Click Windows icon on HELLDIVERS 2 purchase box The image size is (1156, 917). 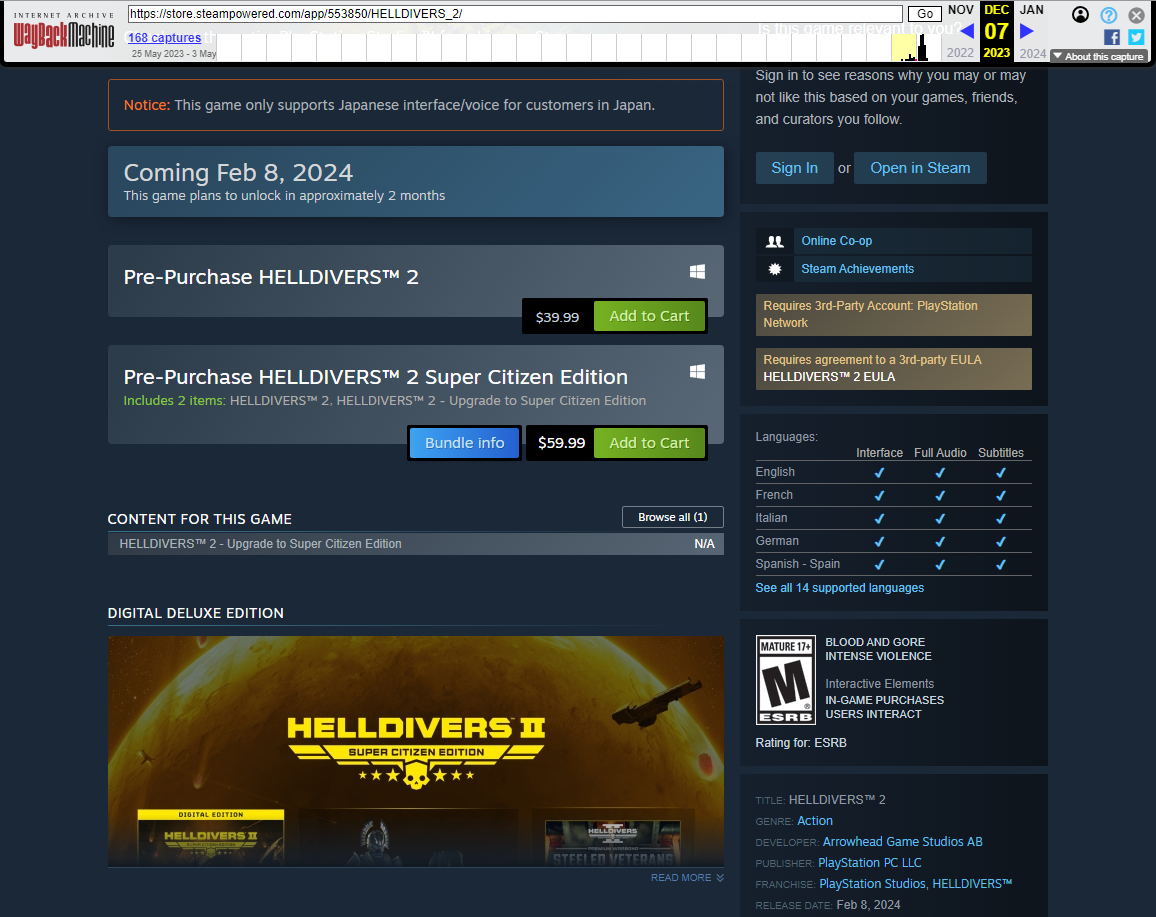click(697, 272)
